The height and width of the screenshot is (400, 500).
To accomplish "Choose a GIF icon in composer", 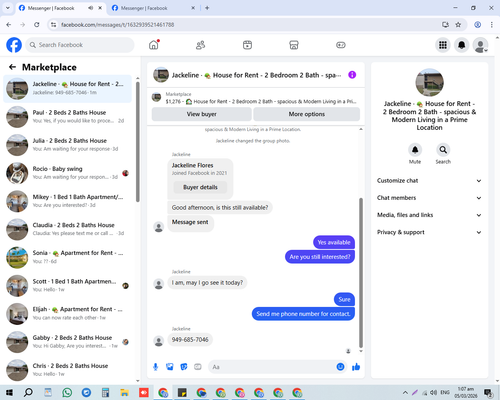I will pos(198,367).
